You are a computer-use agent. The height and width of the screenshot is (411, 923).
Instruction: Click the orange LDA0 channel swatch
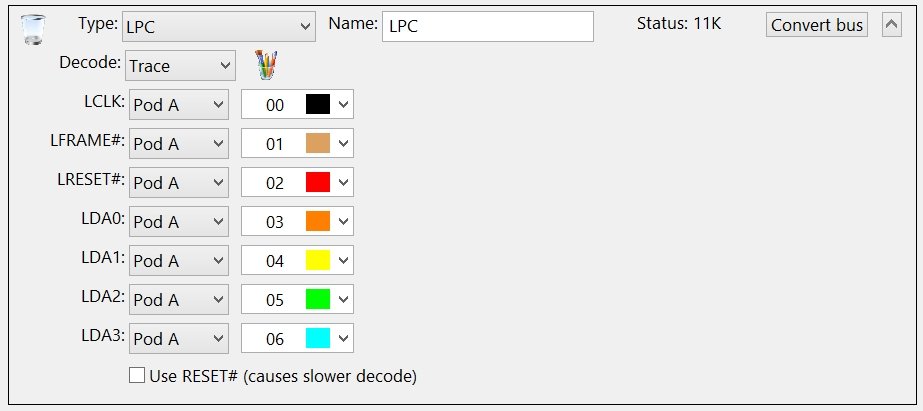tap(317, 222)
